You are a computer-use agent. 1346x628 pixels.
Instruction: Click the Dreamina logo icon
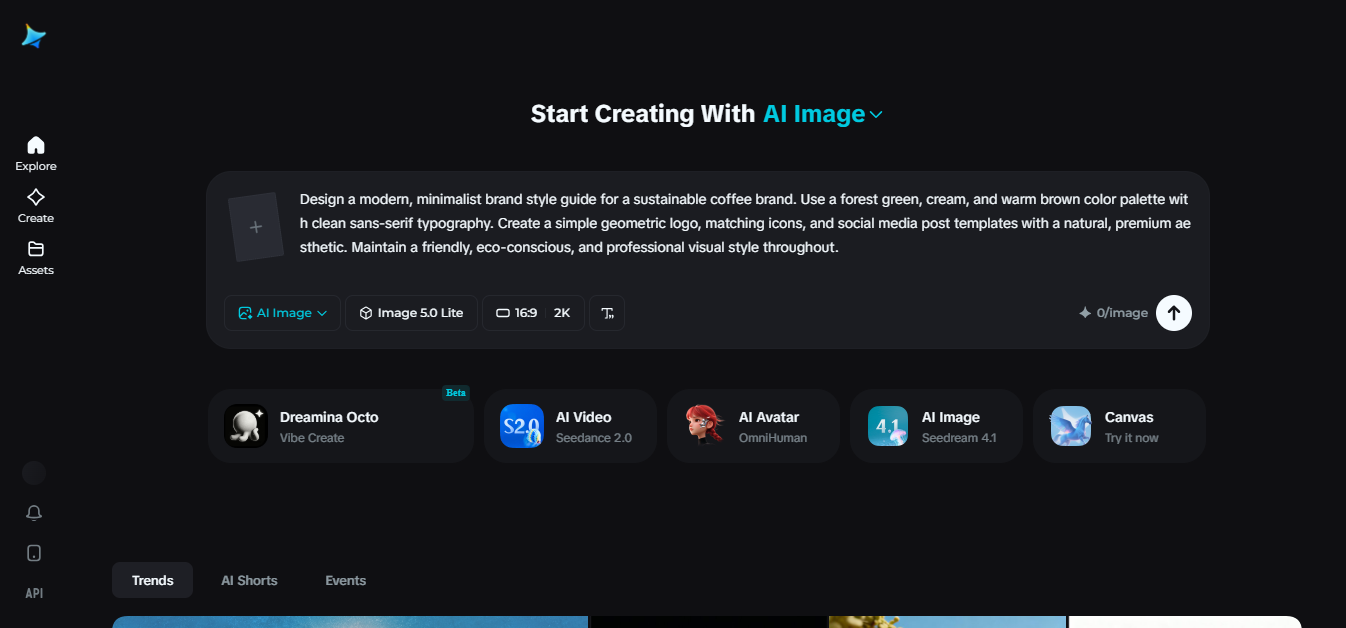click(x=34, y=36)
